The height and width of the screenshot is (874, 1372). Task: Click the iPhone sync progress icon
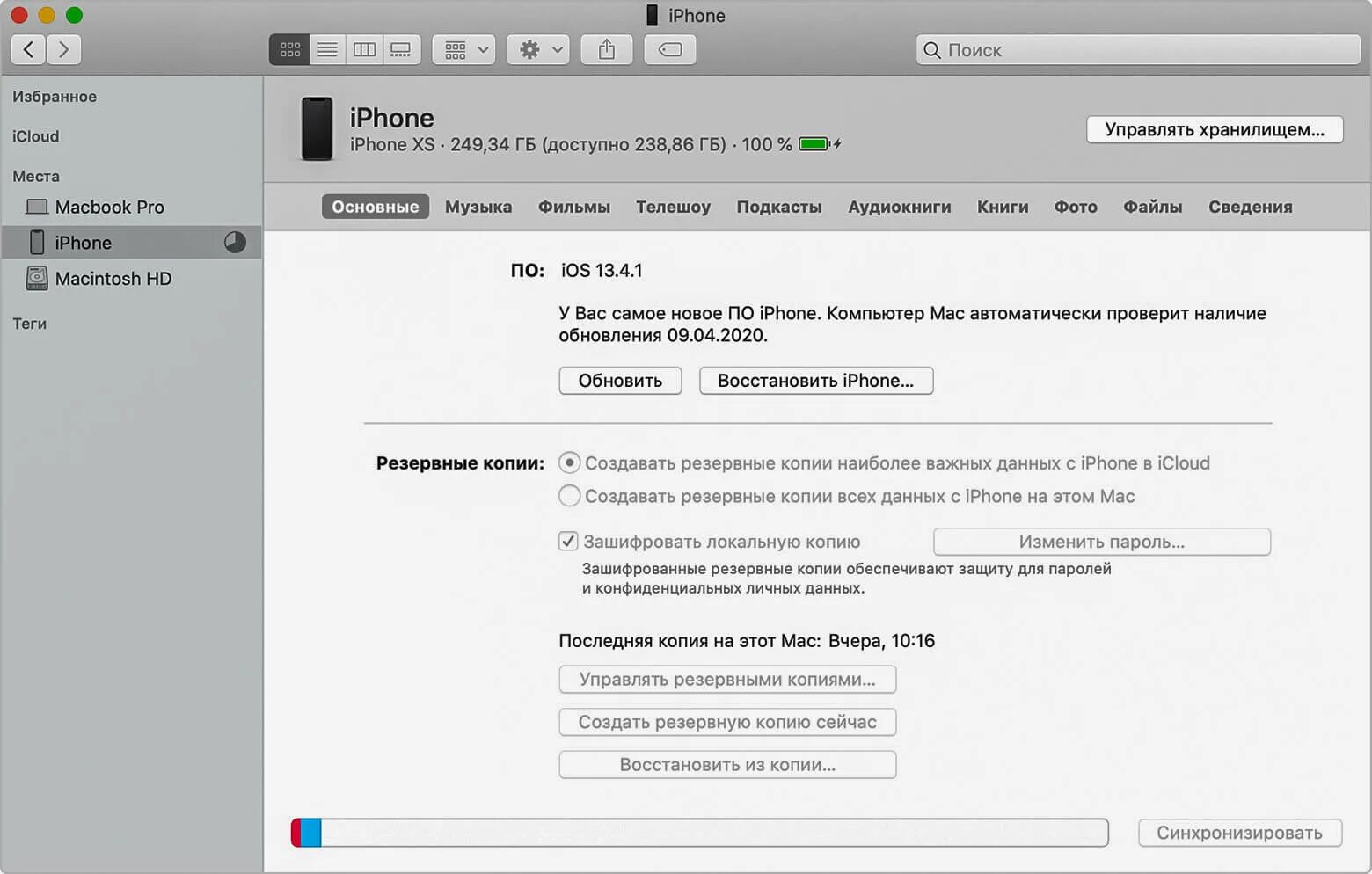tap(235, 243)
